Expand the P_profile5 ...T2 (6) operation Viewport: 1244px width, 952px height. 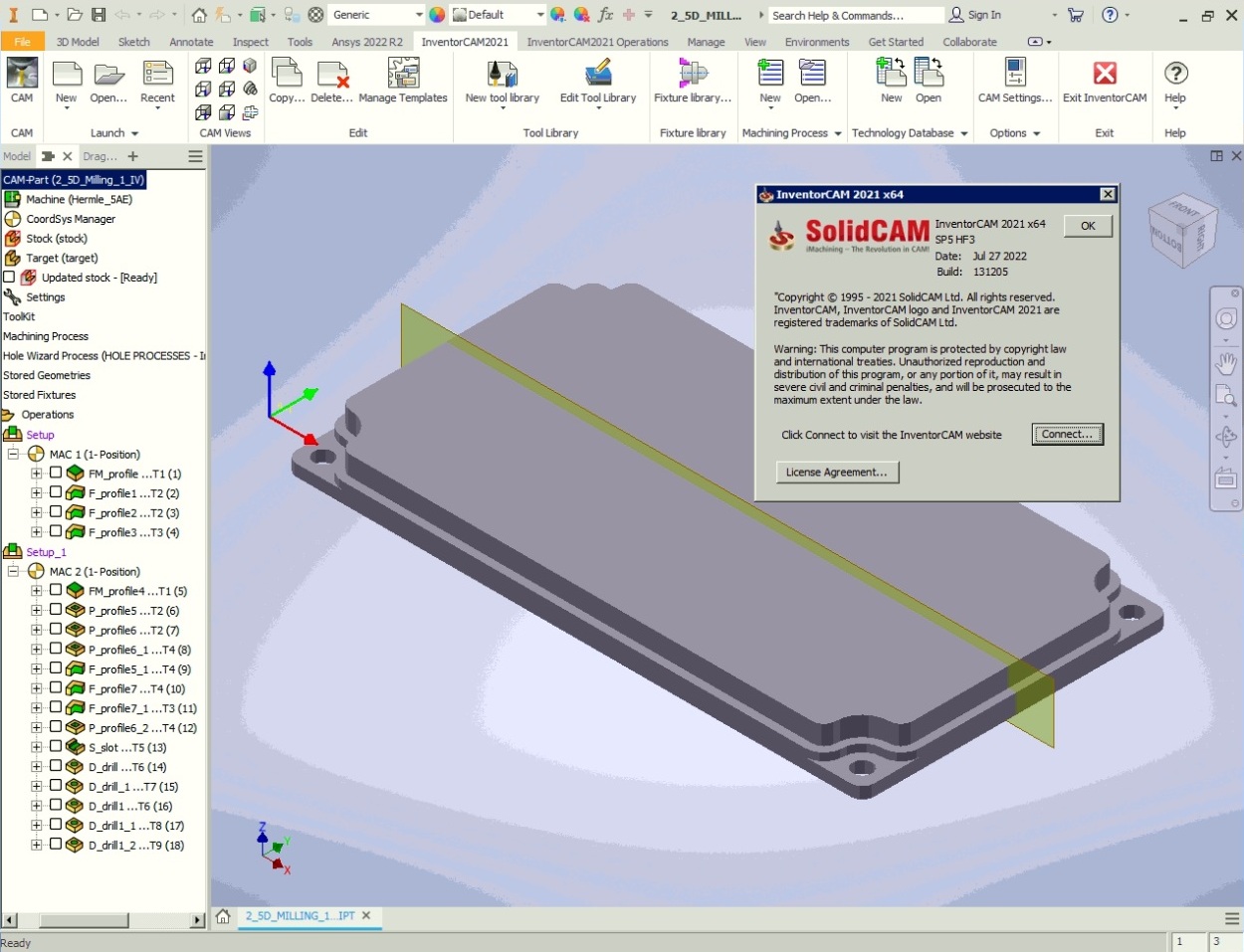click(x=37, y=611)
